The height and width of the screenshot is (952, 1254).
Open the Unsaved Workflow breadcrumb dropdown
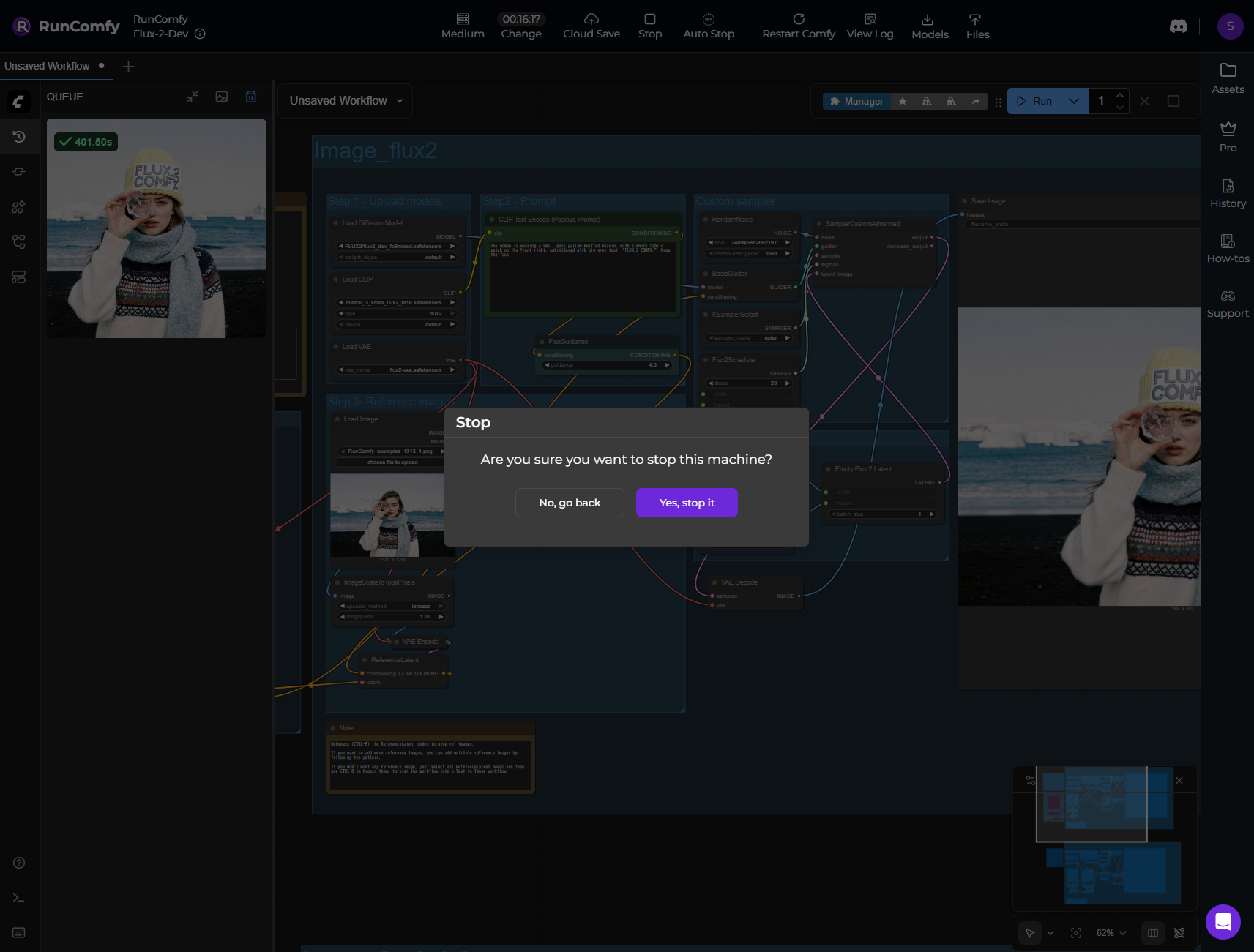(x=346, y=101)
